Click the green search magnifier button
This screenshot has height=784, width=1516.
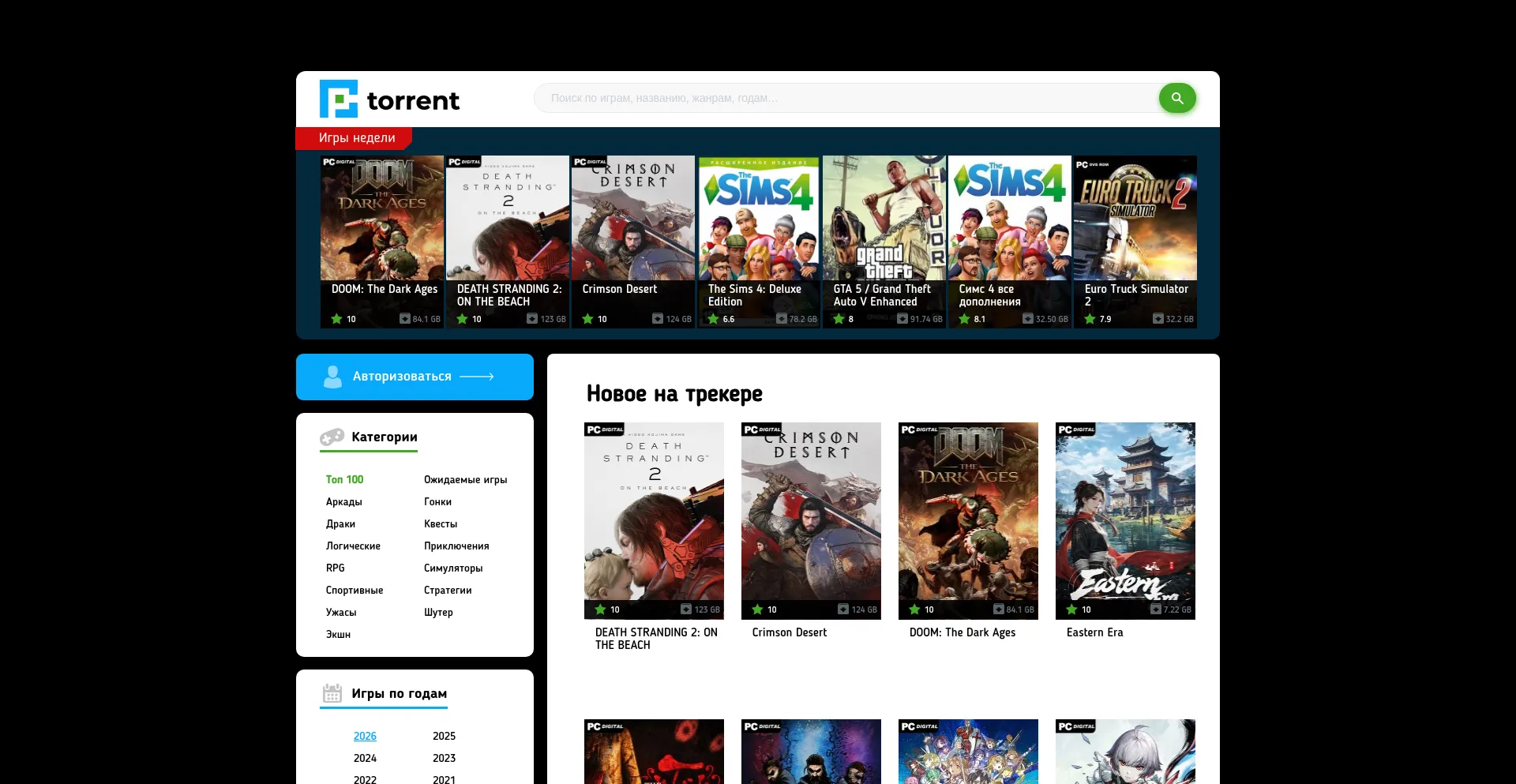pos(1177,98)
